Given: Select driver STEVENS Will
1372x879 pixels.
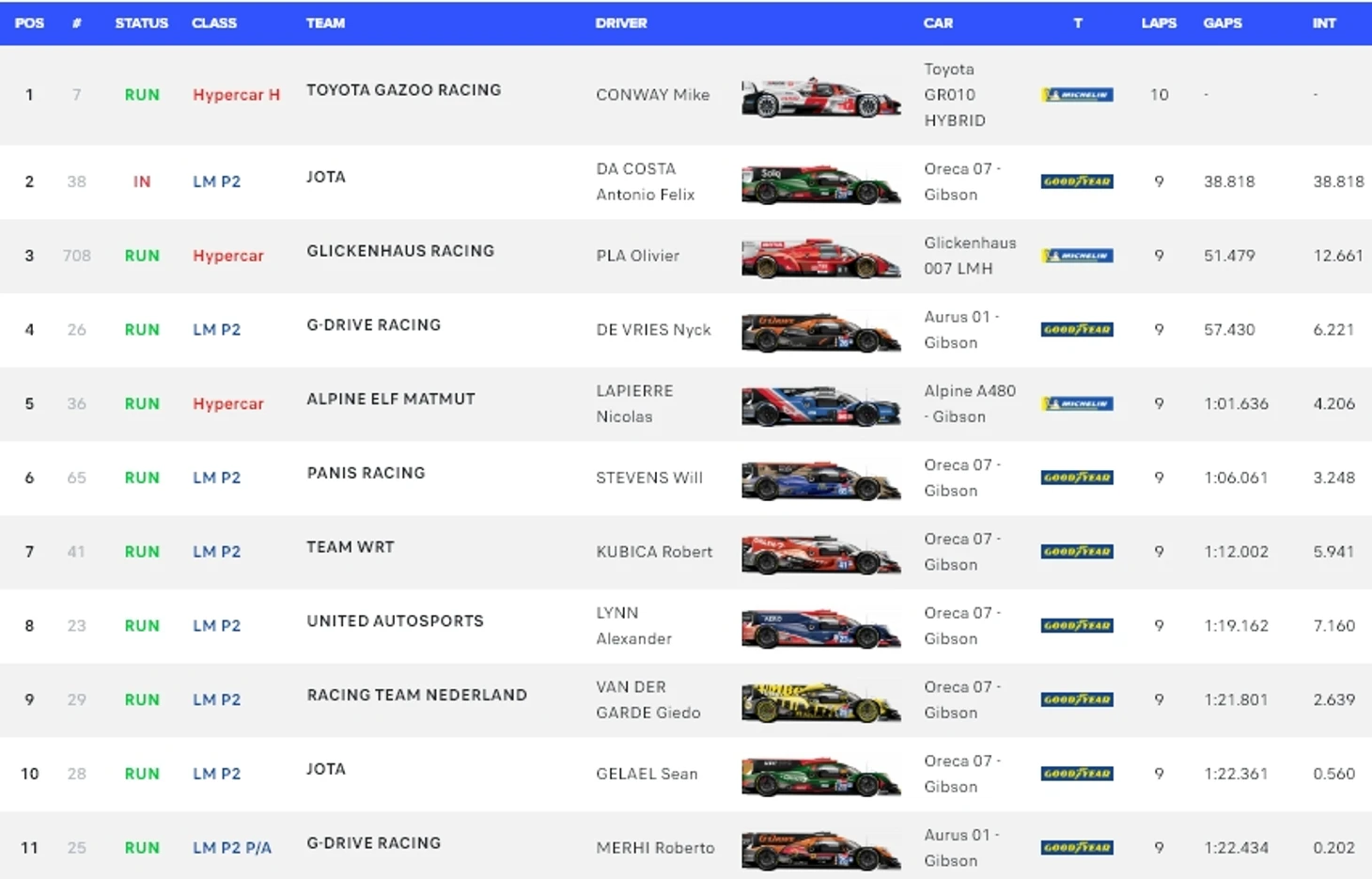Looking at the screenshot, I should tap(648, 478).
